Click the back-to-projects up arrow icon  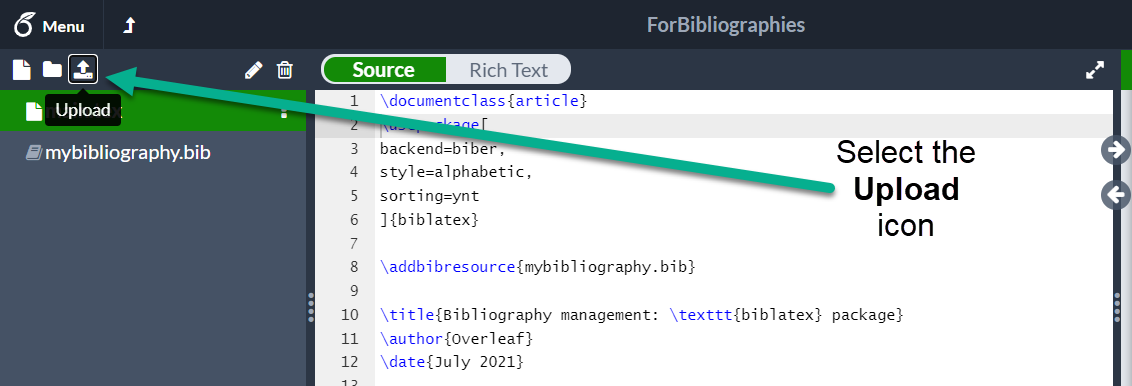tap(129, 26)
